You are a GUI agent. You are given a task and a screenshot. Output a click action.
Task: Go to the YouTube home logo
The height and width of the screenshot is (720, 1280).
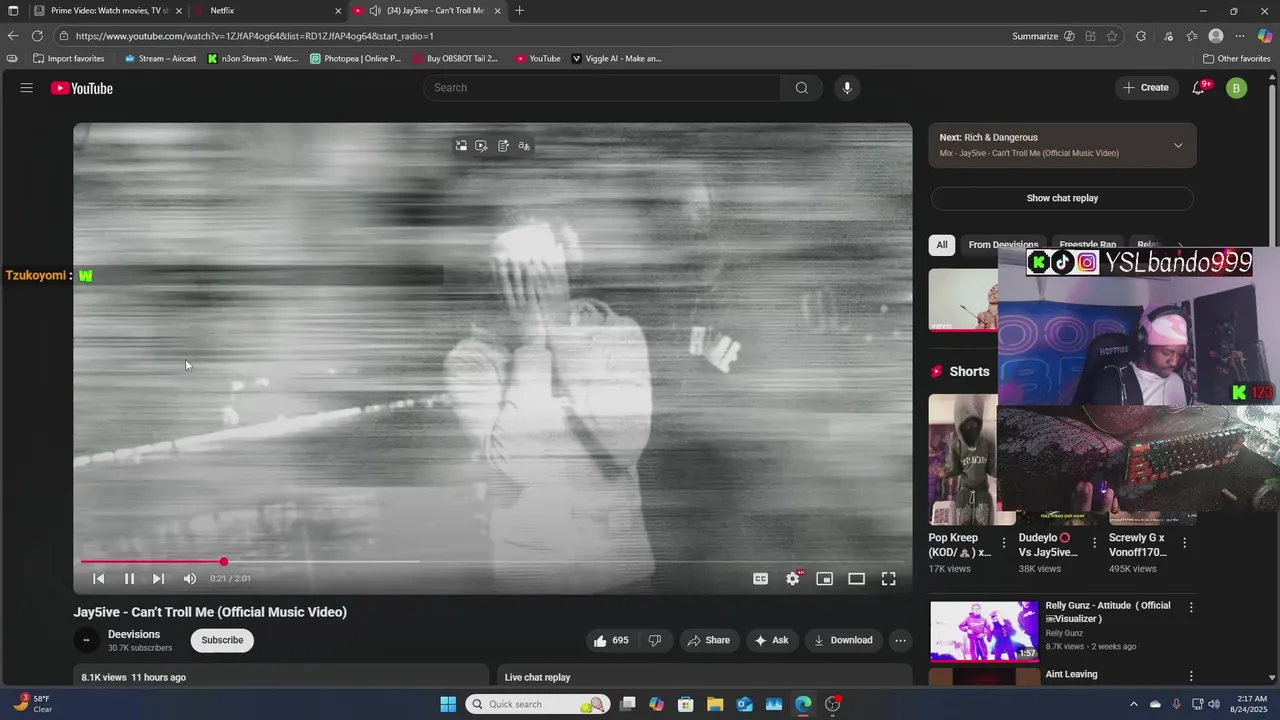(x=82, y=88)
